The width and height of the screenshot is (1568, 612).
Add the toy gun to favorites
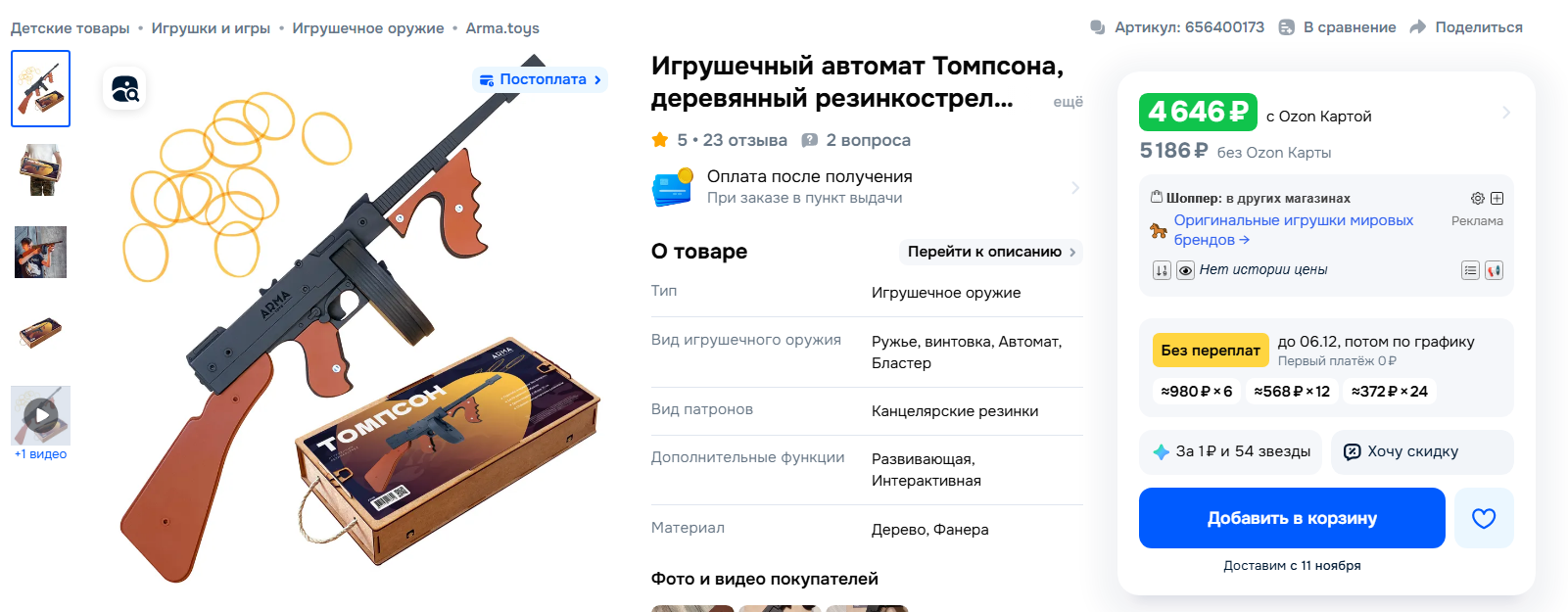point(1484,518)
